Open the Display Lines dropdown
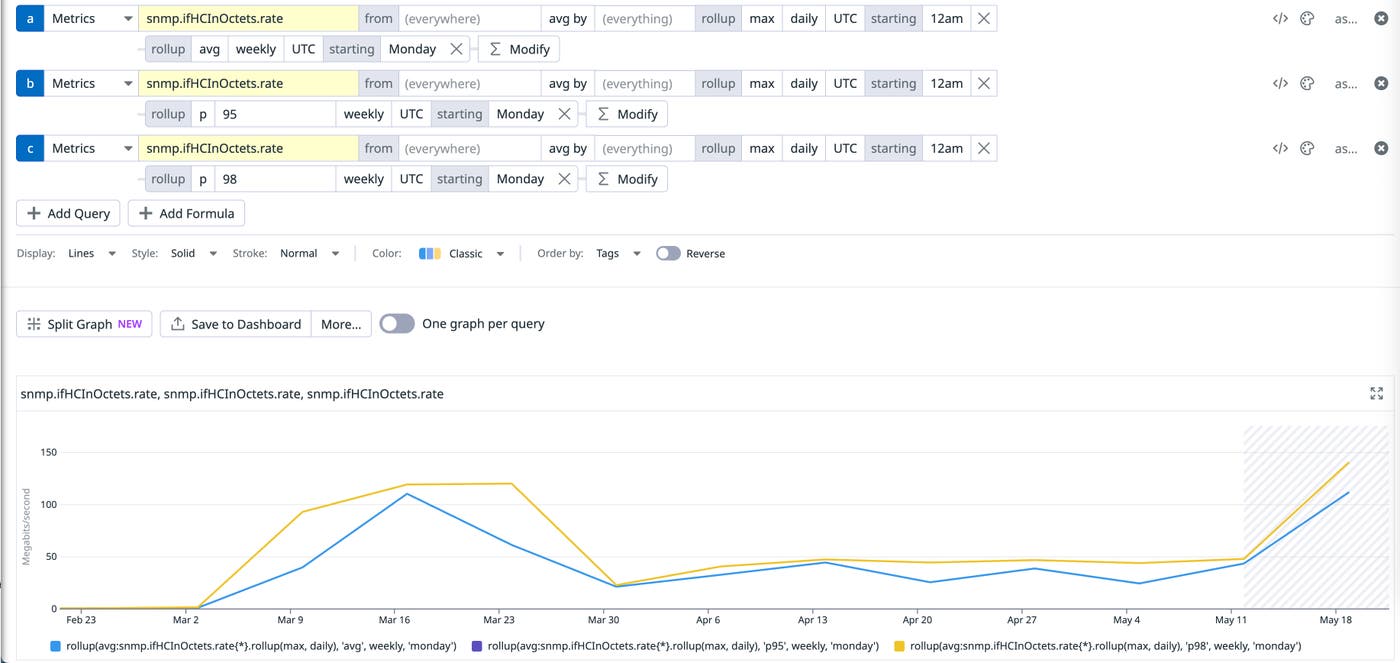The width and height of the screenshot is (1400, 663). [x=90, y=253]
